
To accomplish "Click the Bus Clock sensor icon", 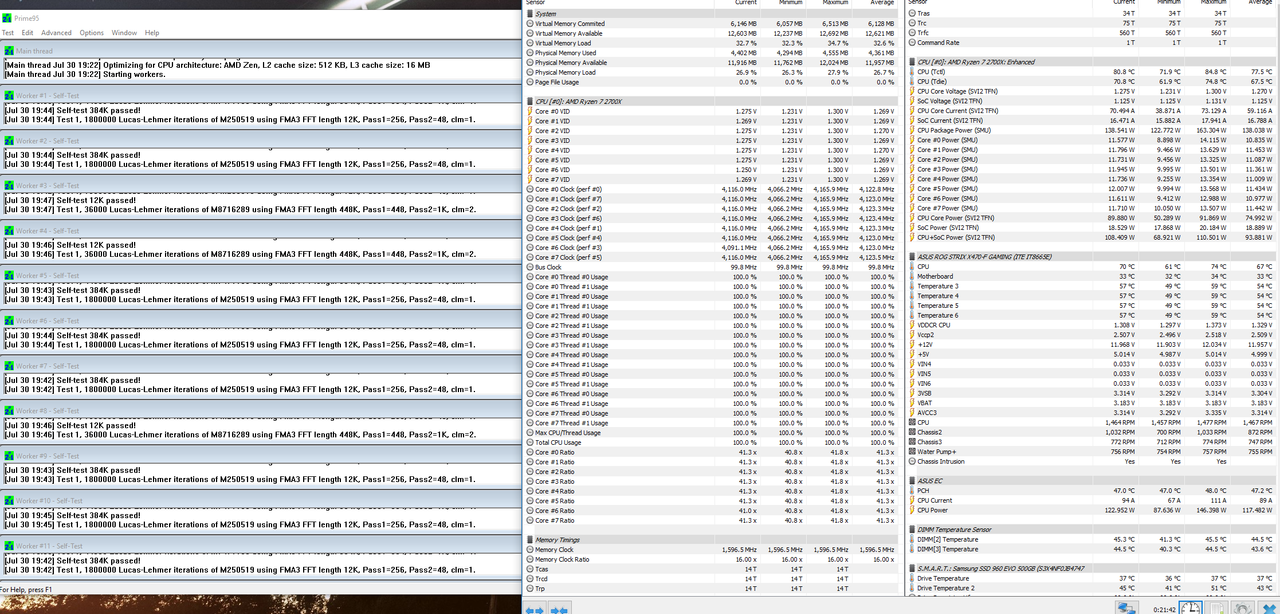I will (529, 267).
